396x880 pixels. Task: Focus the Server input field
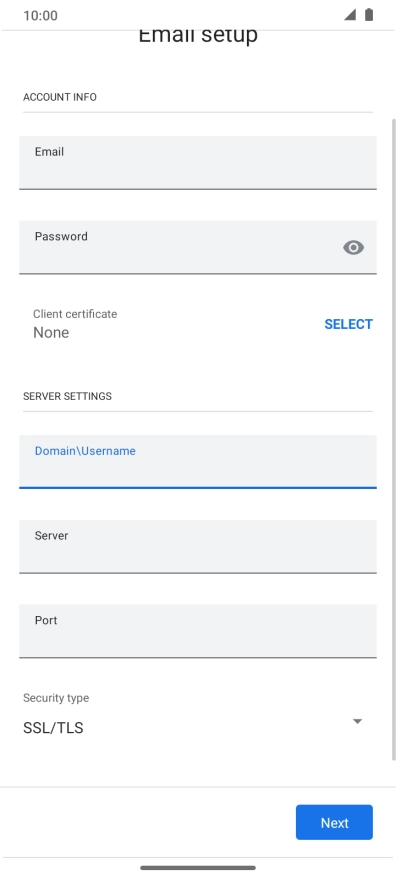(x=198, y=547)
